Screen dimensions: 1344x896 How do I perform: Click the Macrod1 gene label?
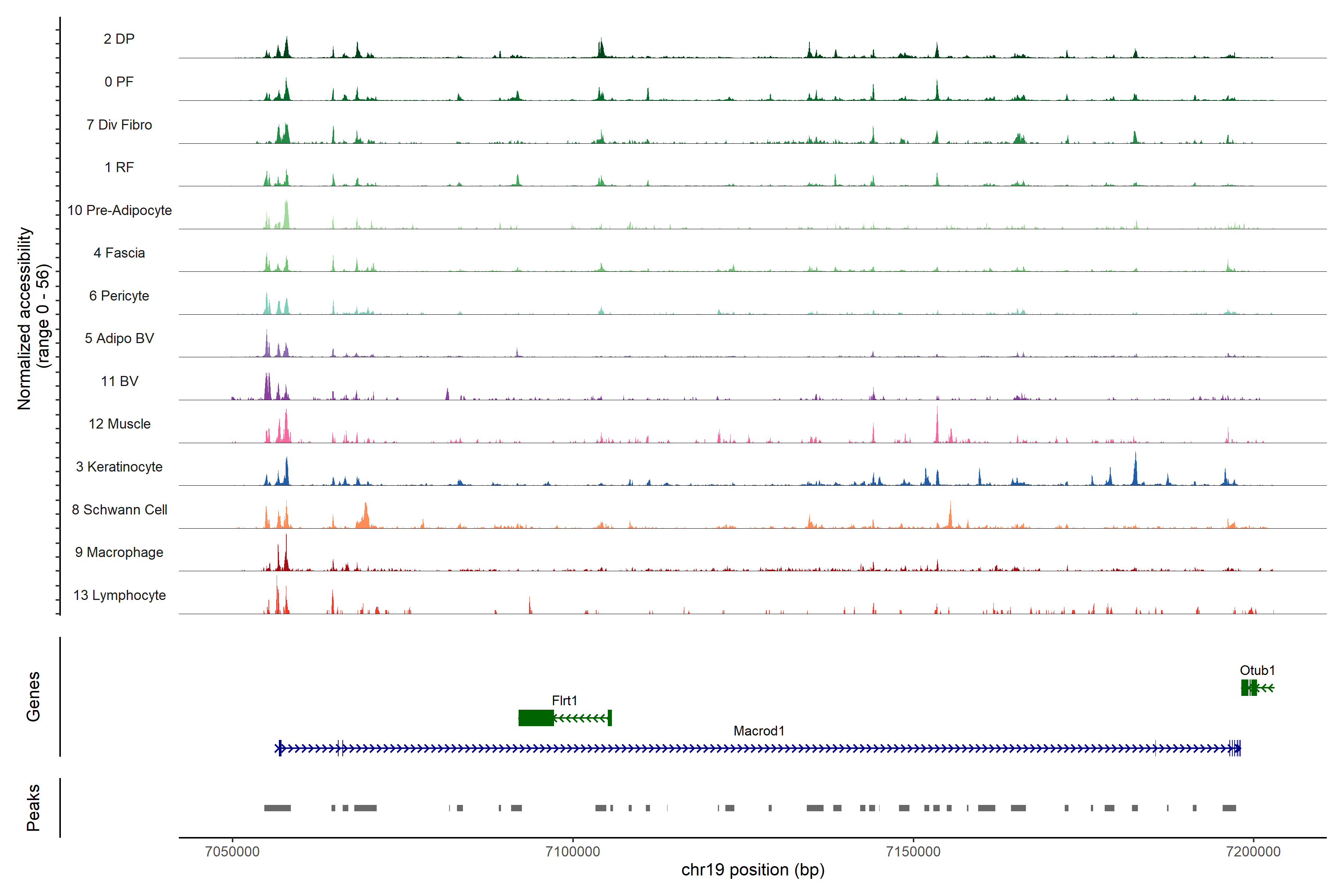(759, 731)
